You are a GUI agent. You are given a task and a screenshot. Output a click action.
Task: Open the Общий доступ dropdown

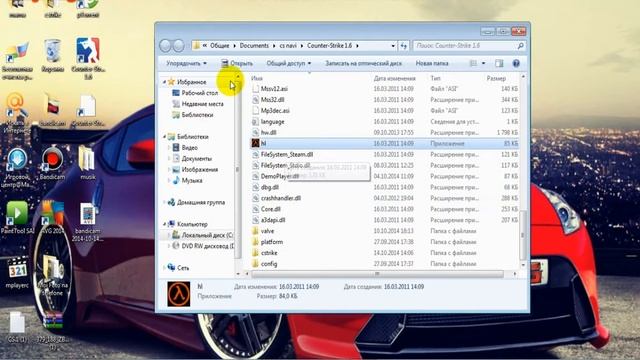tap(289, 63)
